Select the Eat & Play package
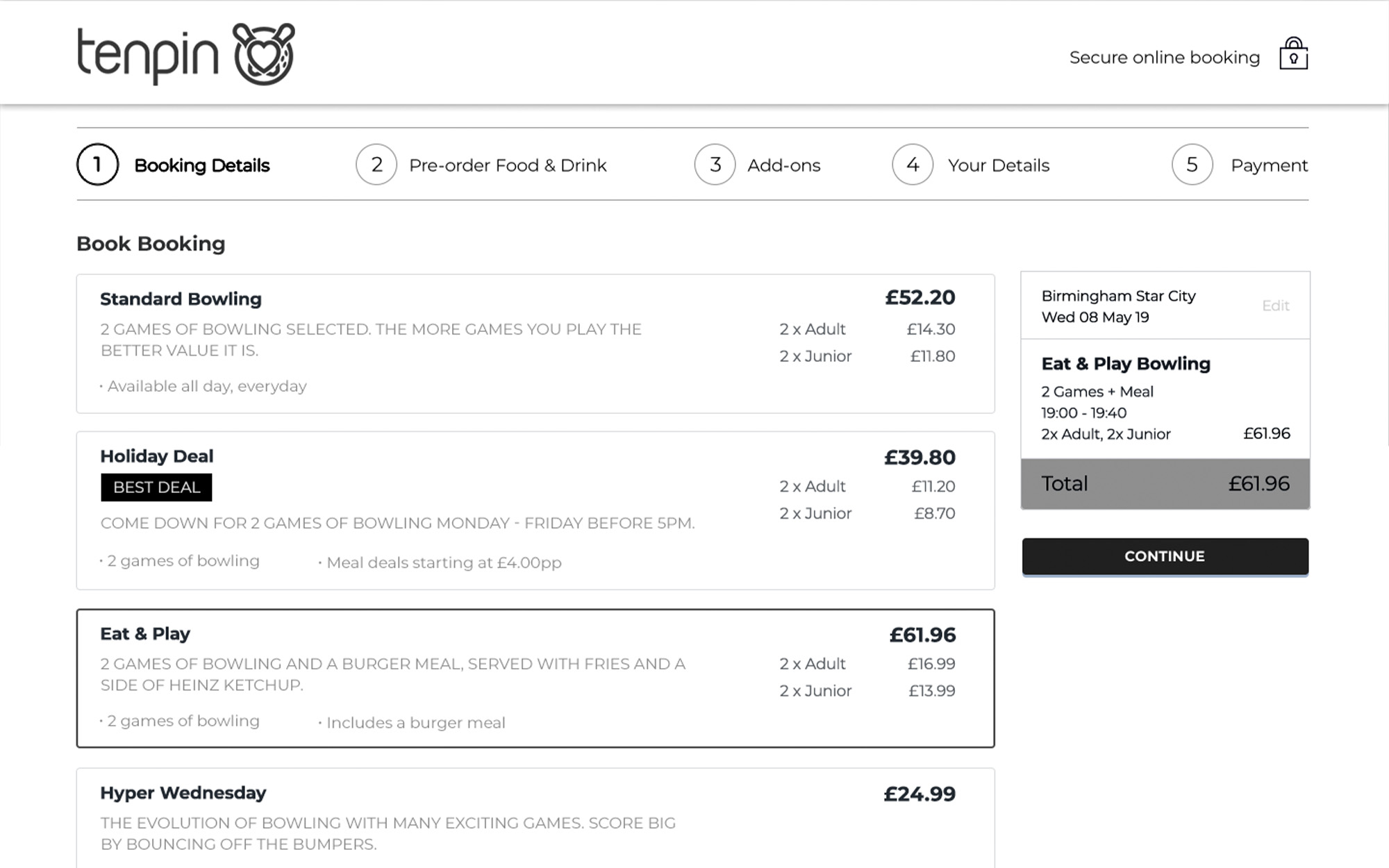1389x868 pixels. 535,678
